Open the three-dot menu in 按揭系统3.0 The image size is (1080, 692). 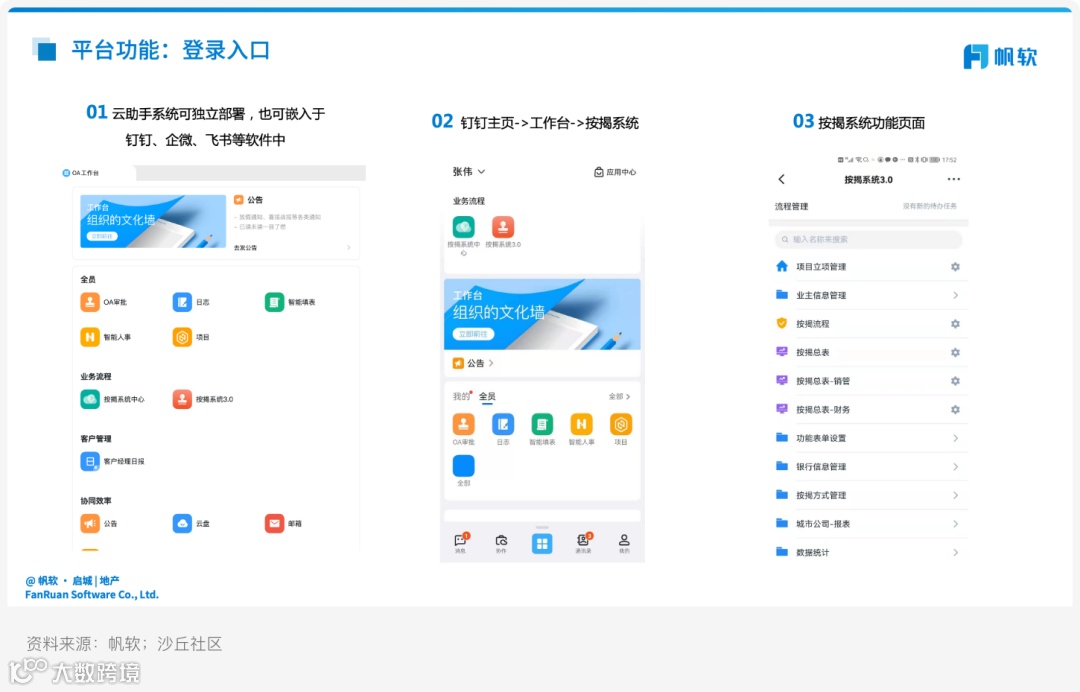pyautogui.click(x=953, y=179)
